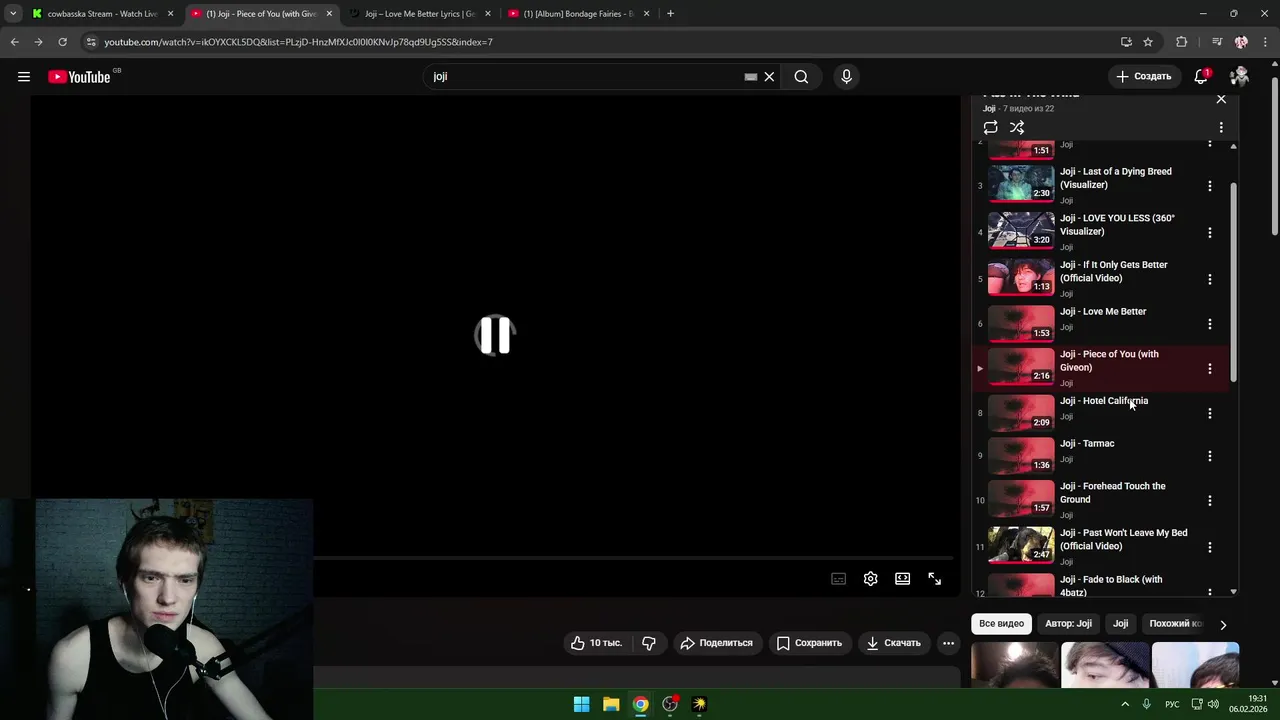Open Chrome media controls icon
The height and width of the screenshot is (720, 1280).
[1216, 42]
